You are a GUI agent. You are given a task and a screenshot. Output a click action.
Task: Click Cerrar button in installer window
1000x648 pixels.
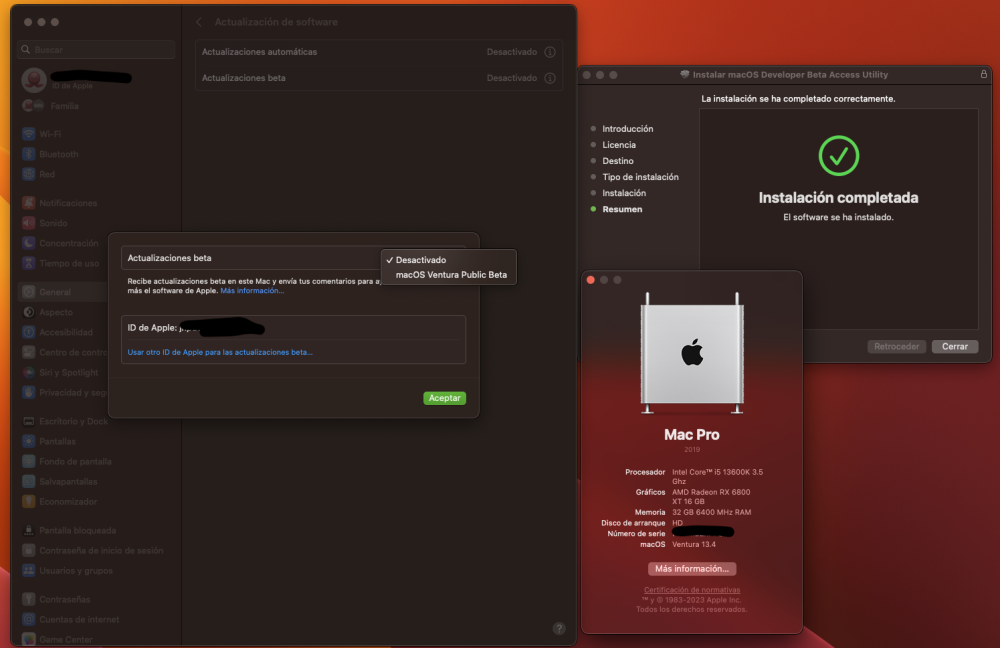[x=955, y=346]
